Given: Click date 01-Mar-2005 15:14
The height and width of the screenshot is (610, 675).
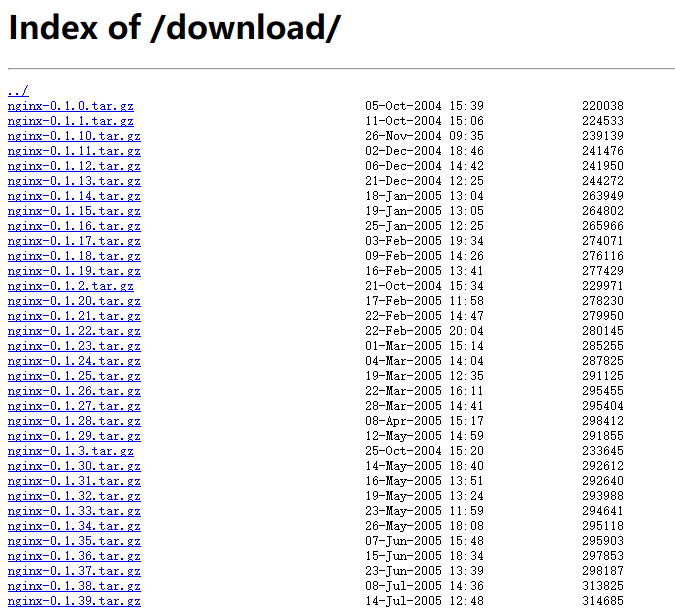Looking at the screenshot, I should (424, 346).
